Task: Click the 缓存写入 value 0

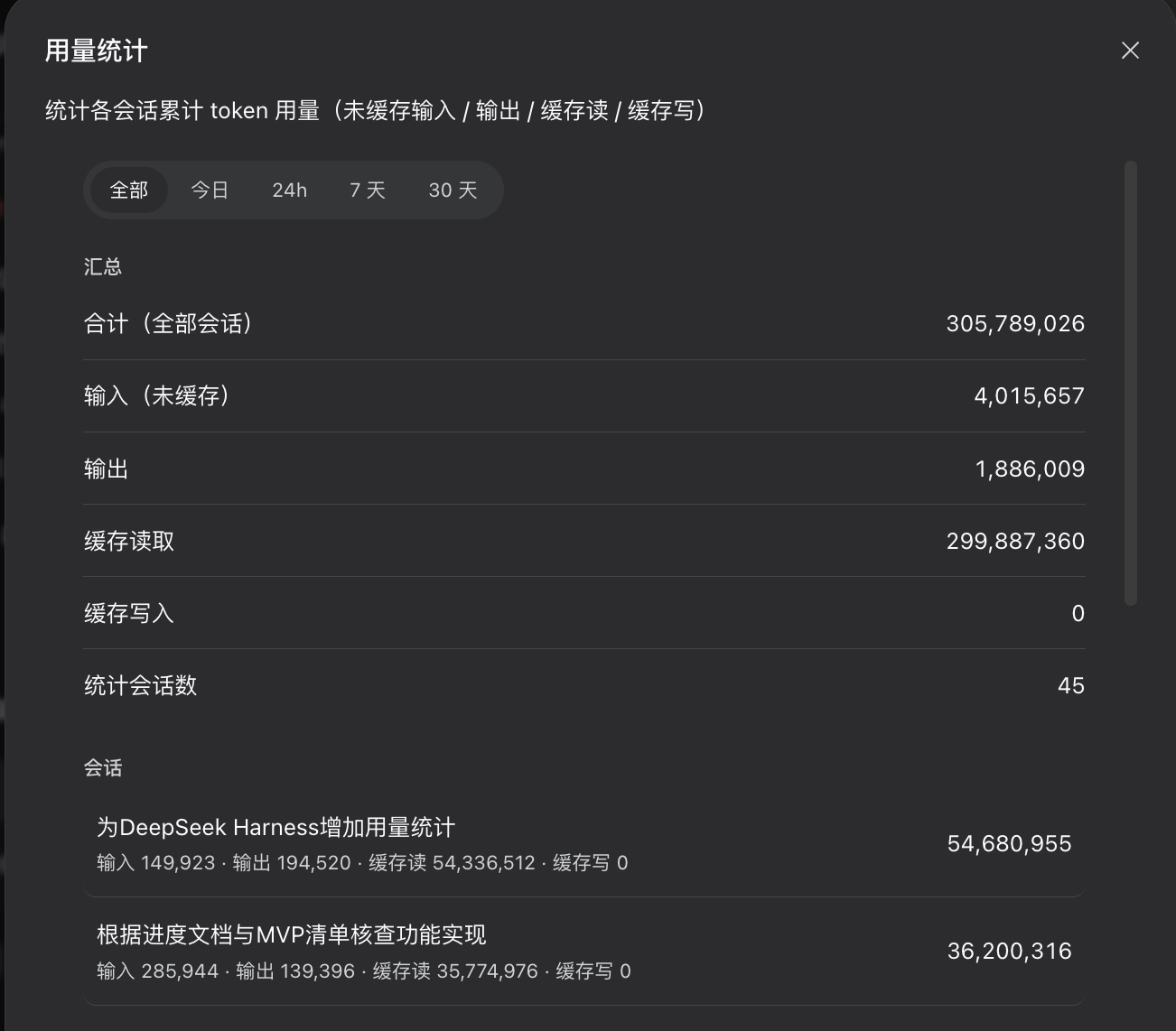Action: [x=1078, y=614]
